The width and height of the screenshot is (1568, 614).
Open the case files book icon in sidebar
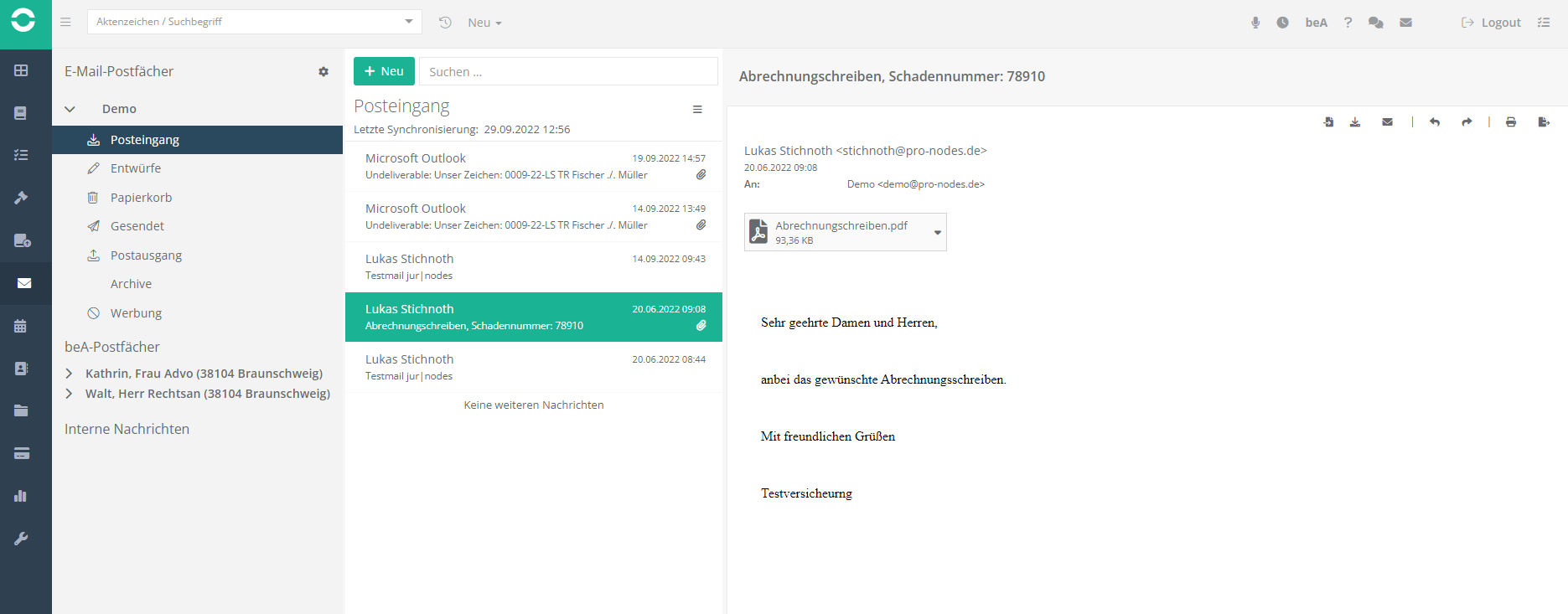(21, 113)
